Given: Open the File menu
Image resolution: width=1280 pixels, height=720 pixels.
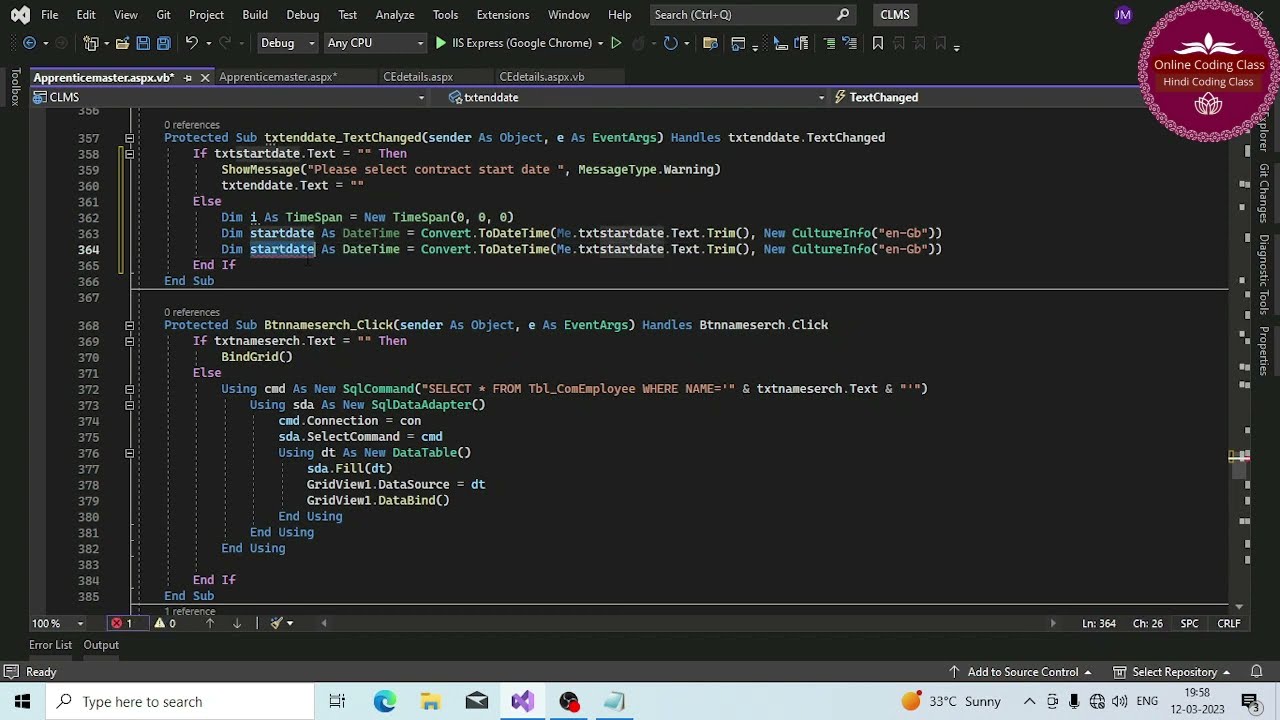Looking at the screenshot, I should click(x=49, y=15).
